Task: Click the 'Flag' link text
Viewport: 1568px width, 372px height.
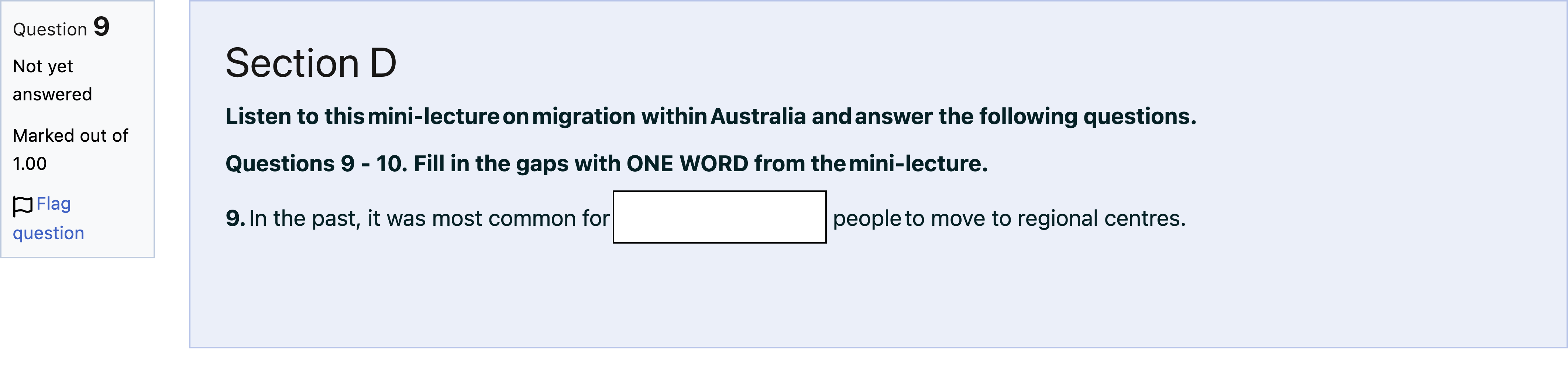Action: tap(54, 204)
